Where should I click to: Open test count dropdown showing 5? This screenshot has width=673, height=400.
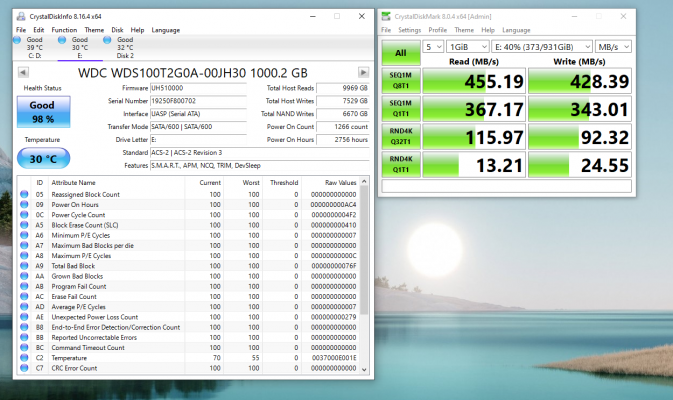click(x=433, y=47)
